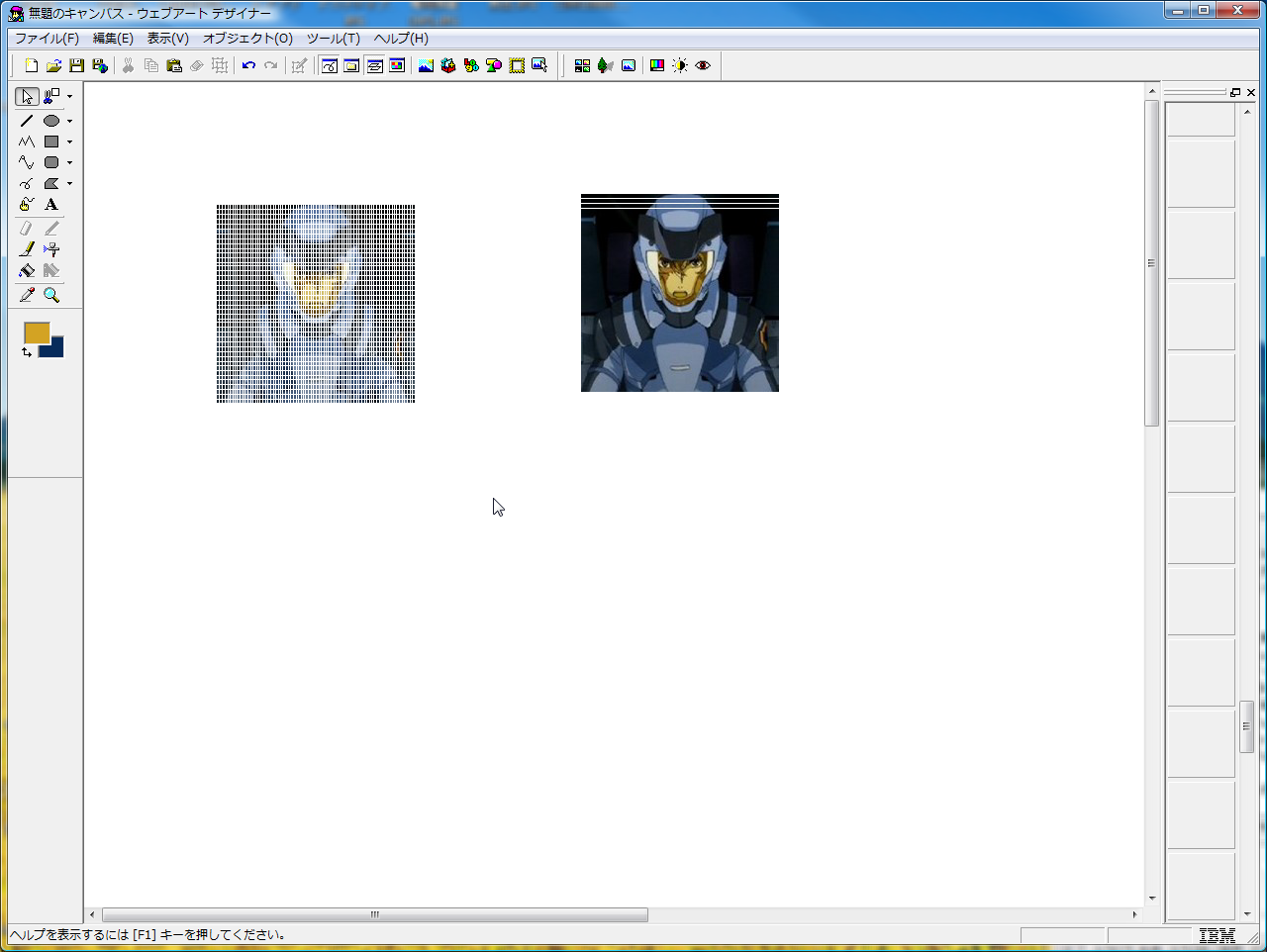
Task: Pick the ellipse shape tool
Action: tap(51, 121)
